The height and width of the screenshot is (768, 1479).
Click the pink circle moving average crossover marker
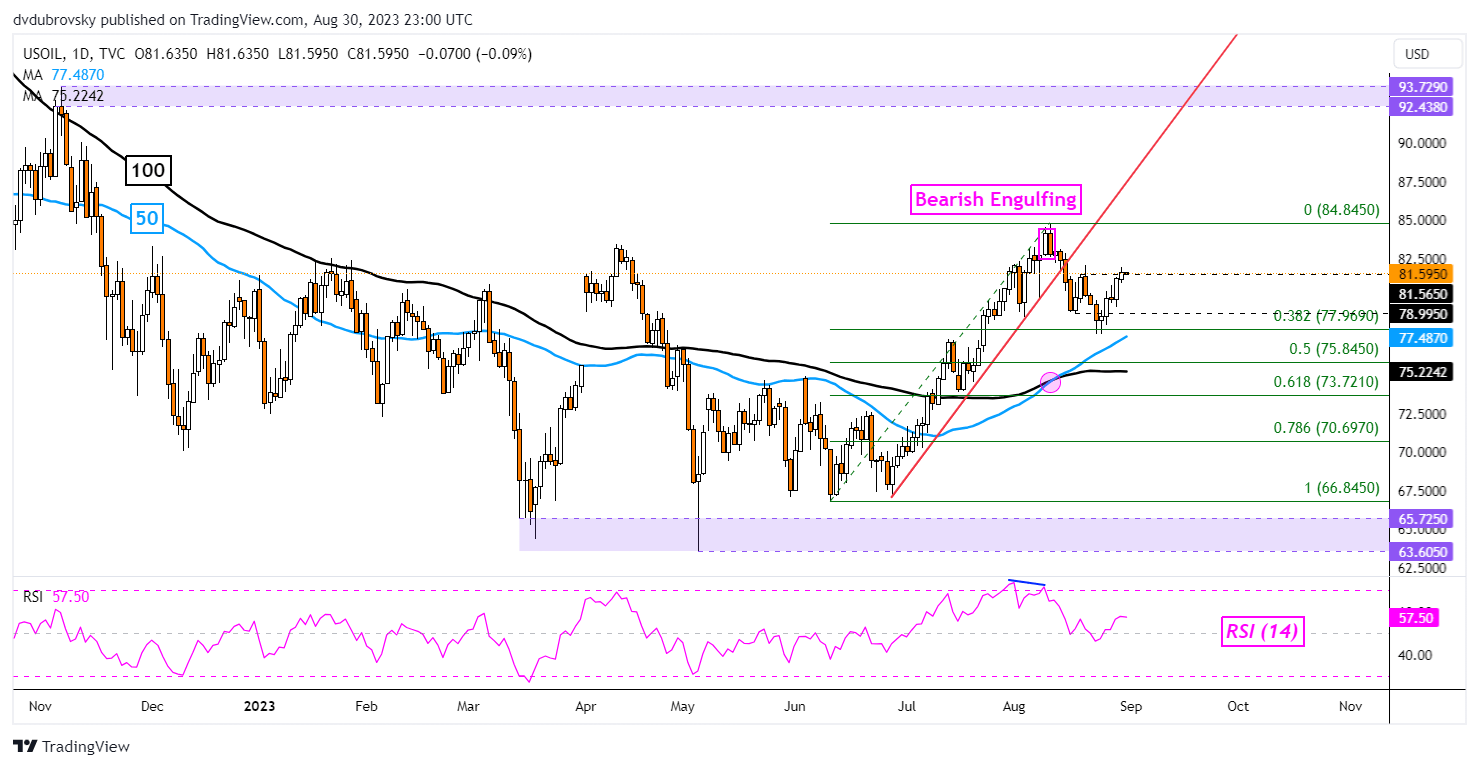[1050, 382]
